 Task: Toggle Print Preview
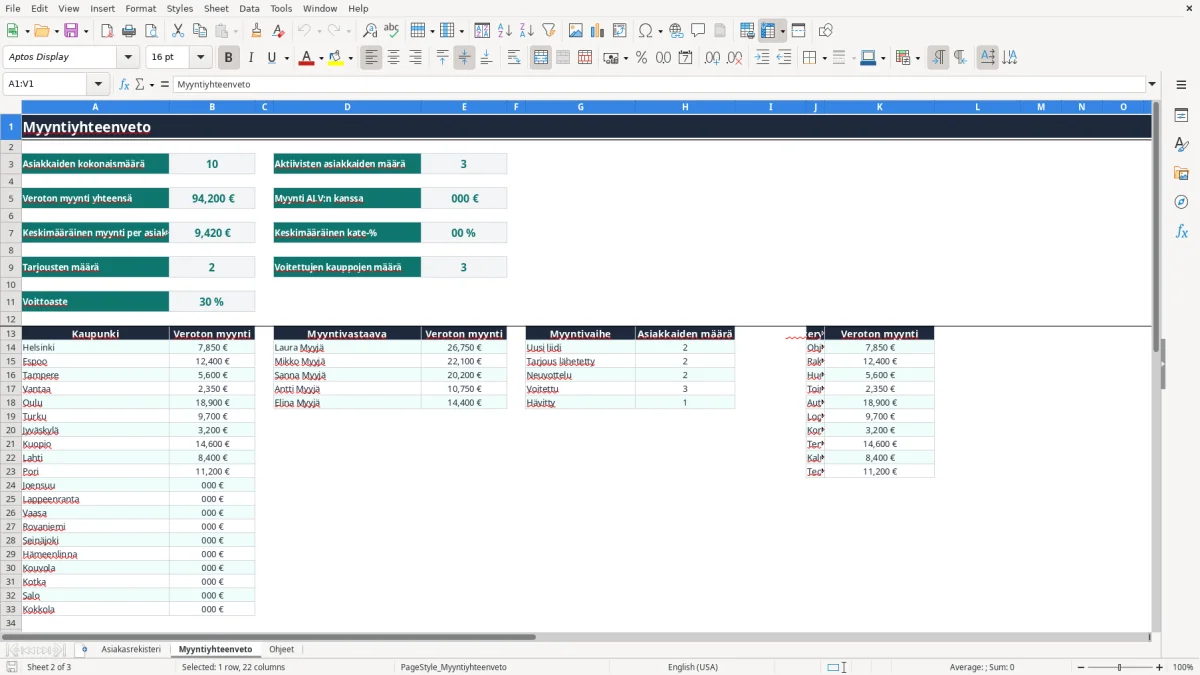pos(149,31)
